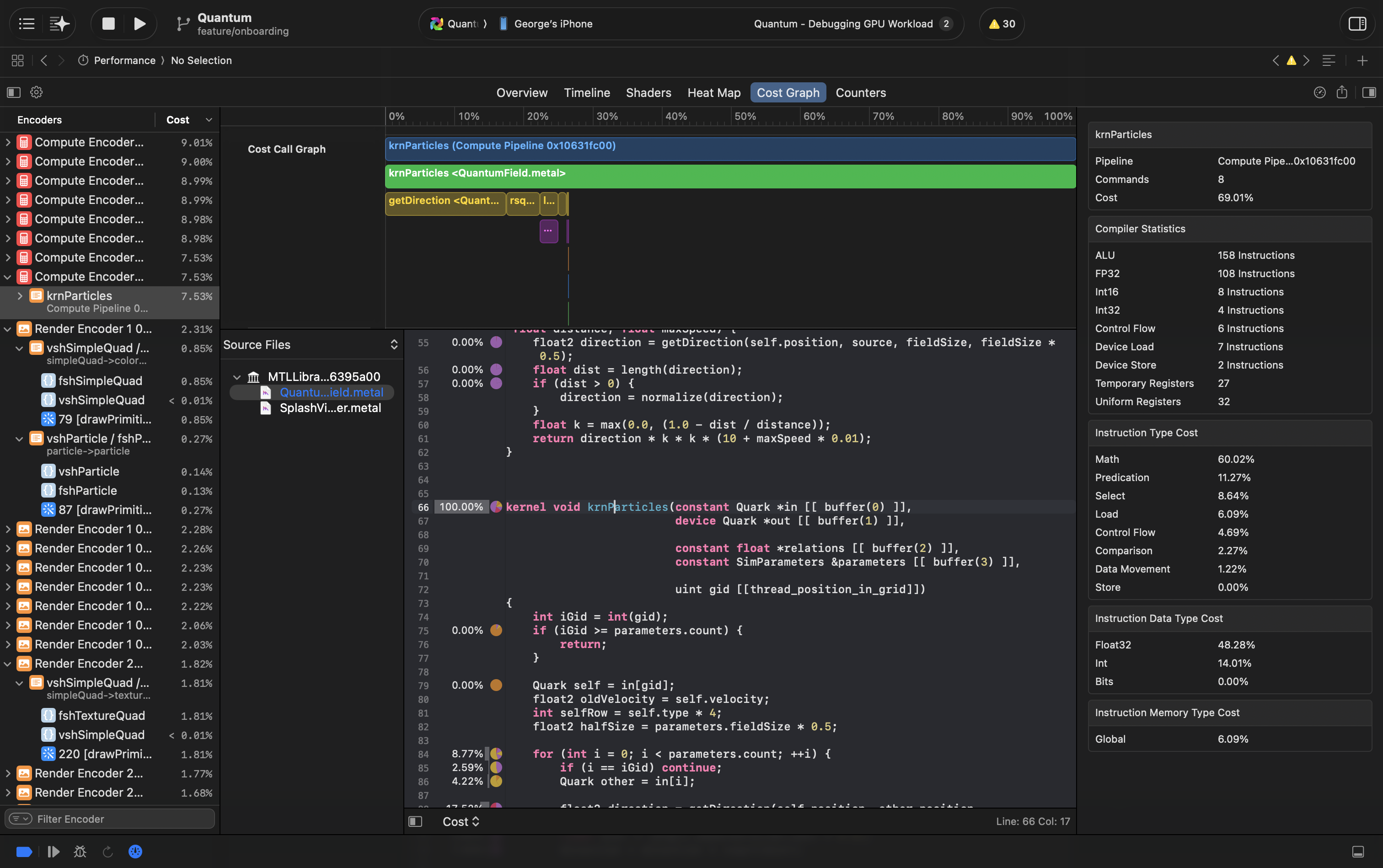Open the navigator list icon

coord(27,23)
